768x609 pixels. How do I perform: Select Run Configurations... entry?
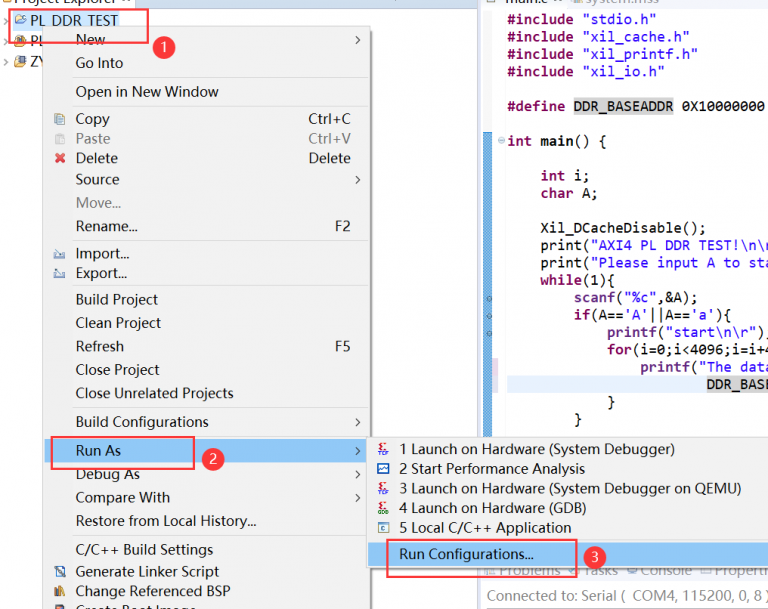click(x=466, y=554)
